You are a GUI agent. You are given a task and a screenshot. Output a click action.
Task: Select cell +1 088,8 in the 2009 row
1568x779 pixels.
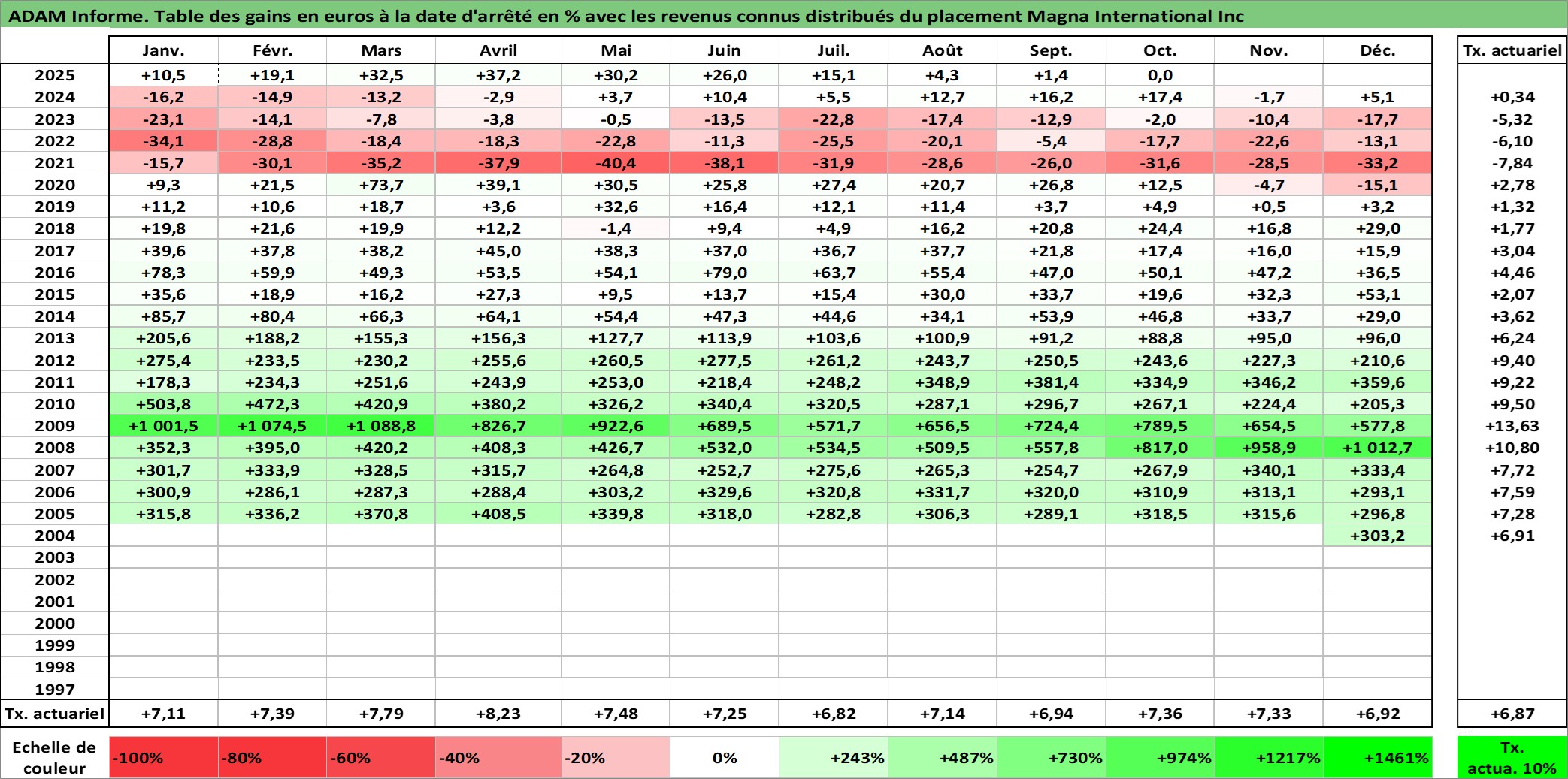(381, 426)
